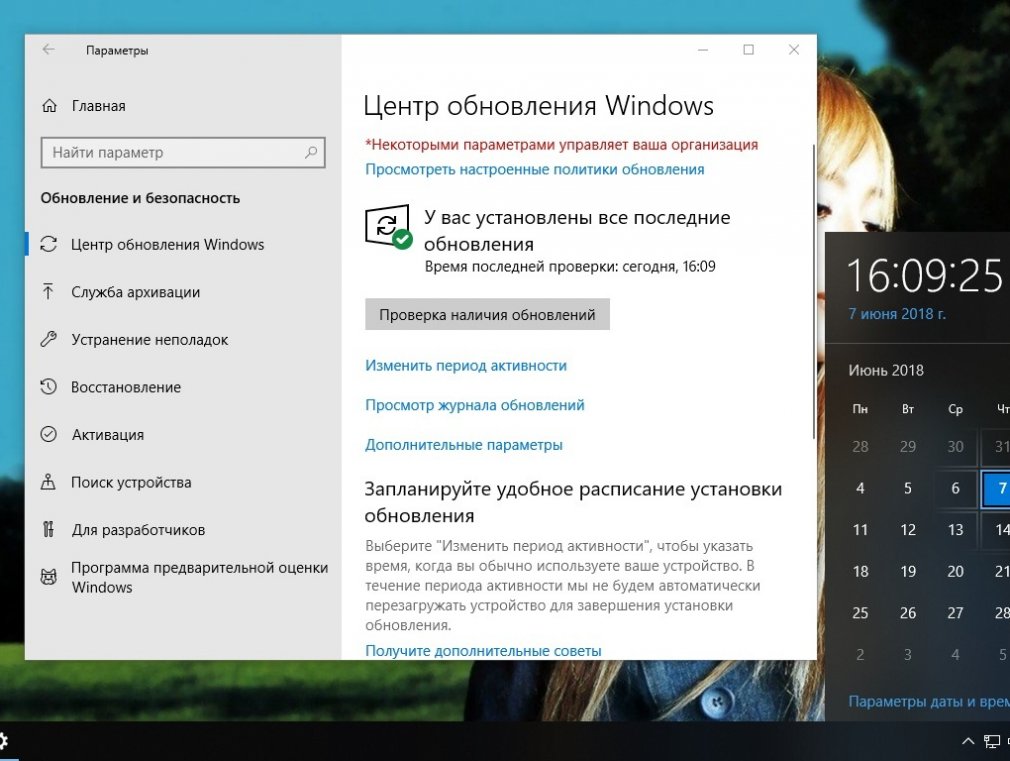Click the 7 июня 2018 г. date link
Screen dimensions: 1010x761
point(897,314)
